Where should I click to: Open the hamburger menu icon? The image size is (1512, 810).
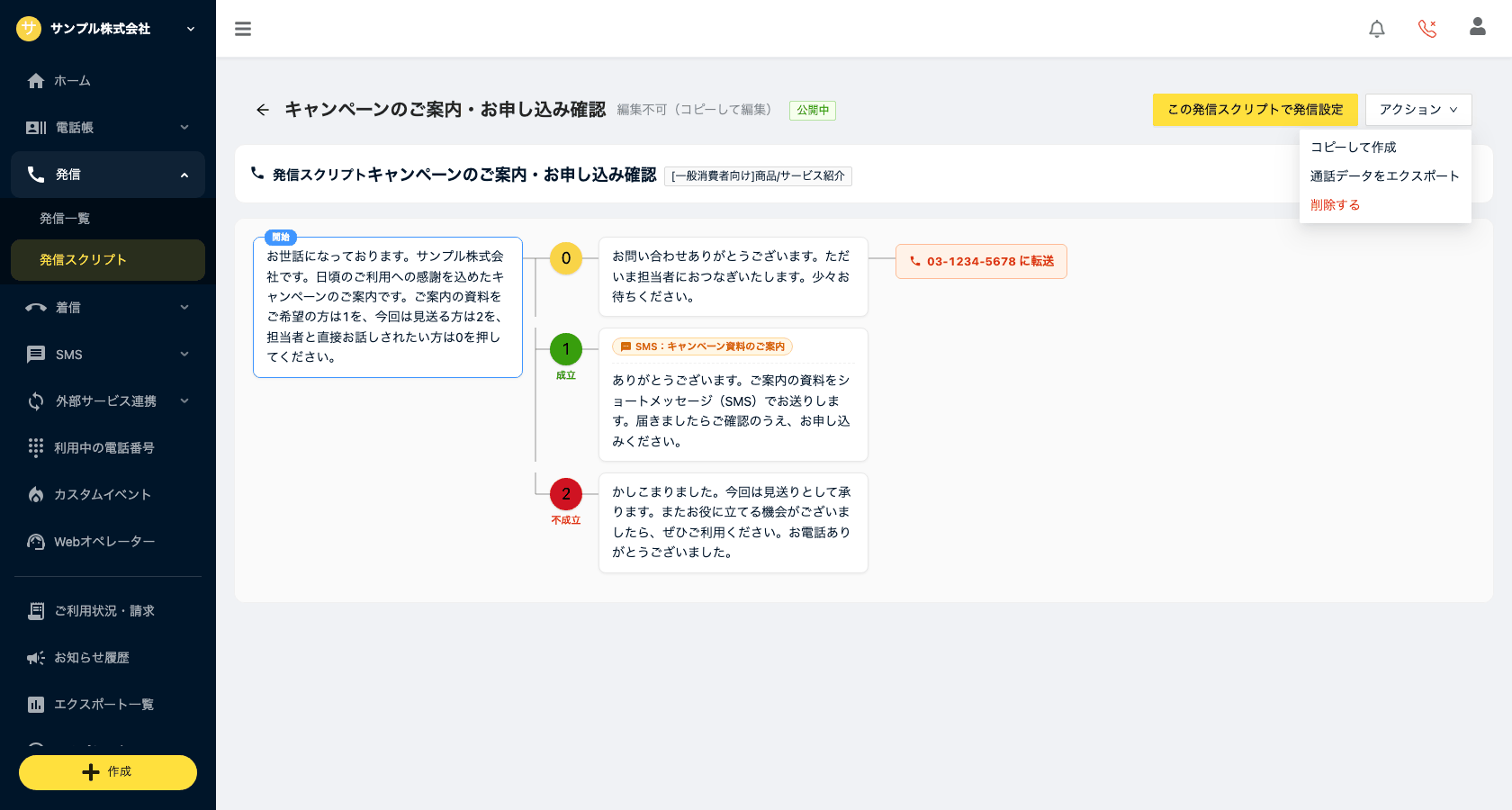click(x=243, y=29)
